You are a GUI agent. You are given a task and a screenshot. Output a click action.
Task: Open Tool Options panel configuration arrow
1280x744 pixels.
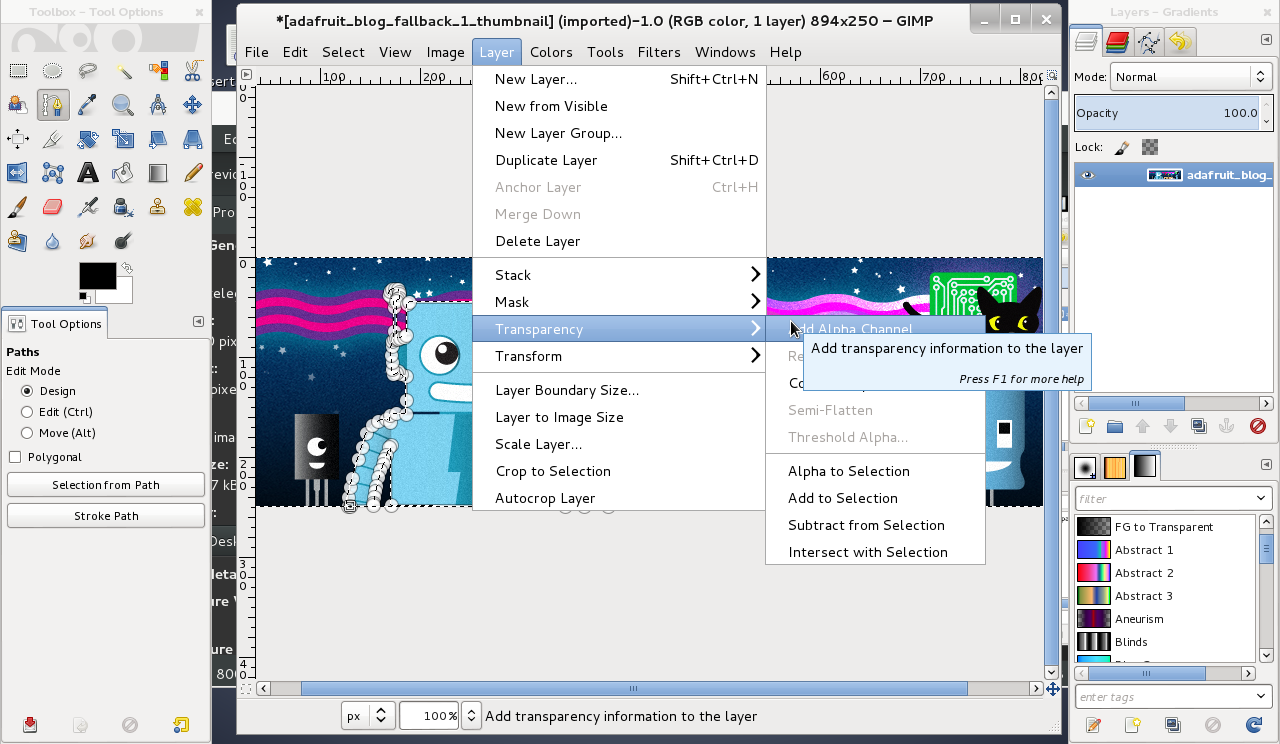(x=198, y=321)
